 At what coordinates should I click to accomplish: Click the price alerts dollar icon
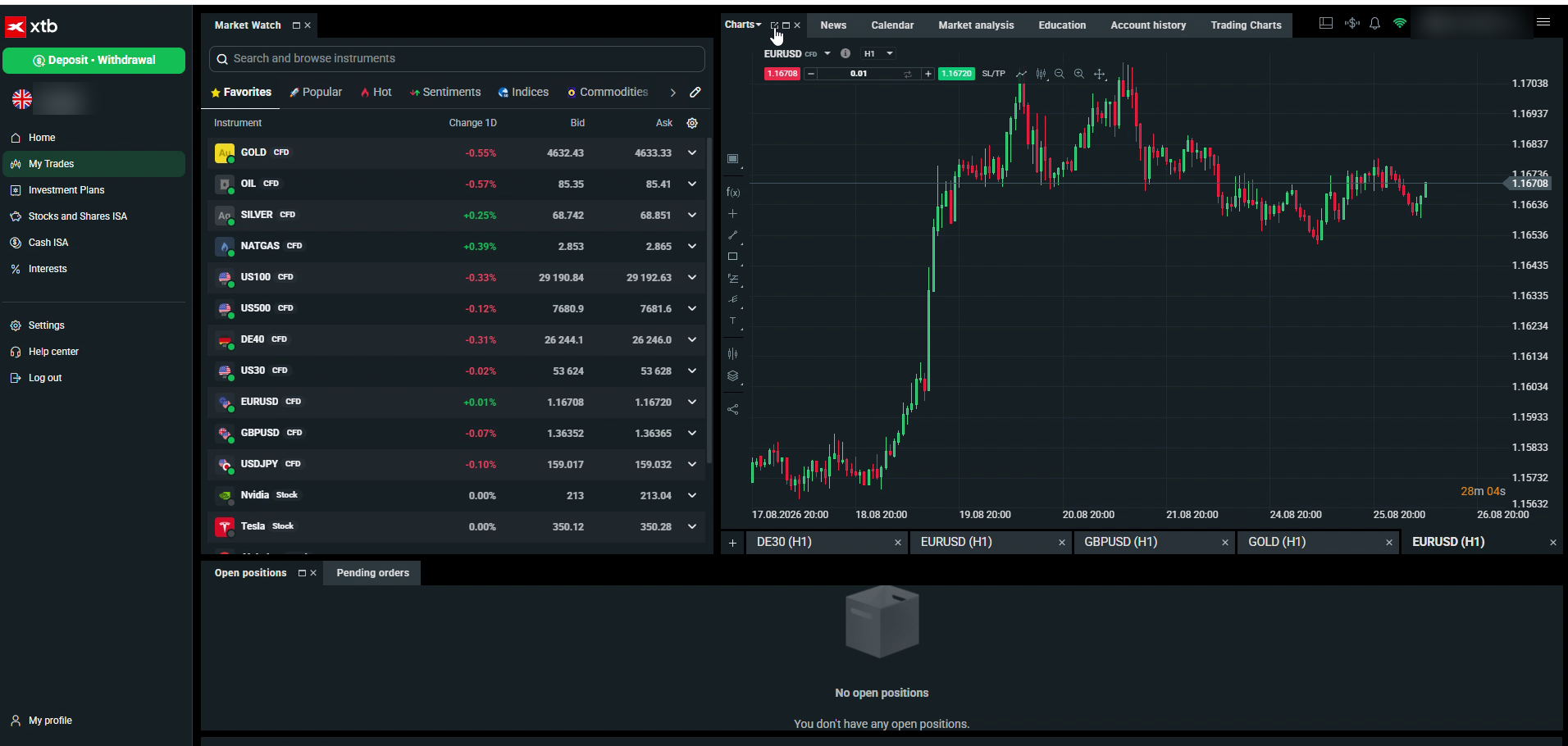1351,24
